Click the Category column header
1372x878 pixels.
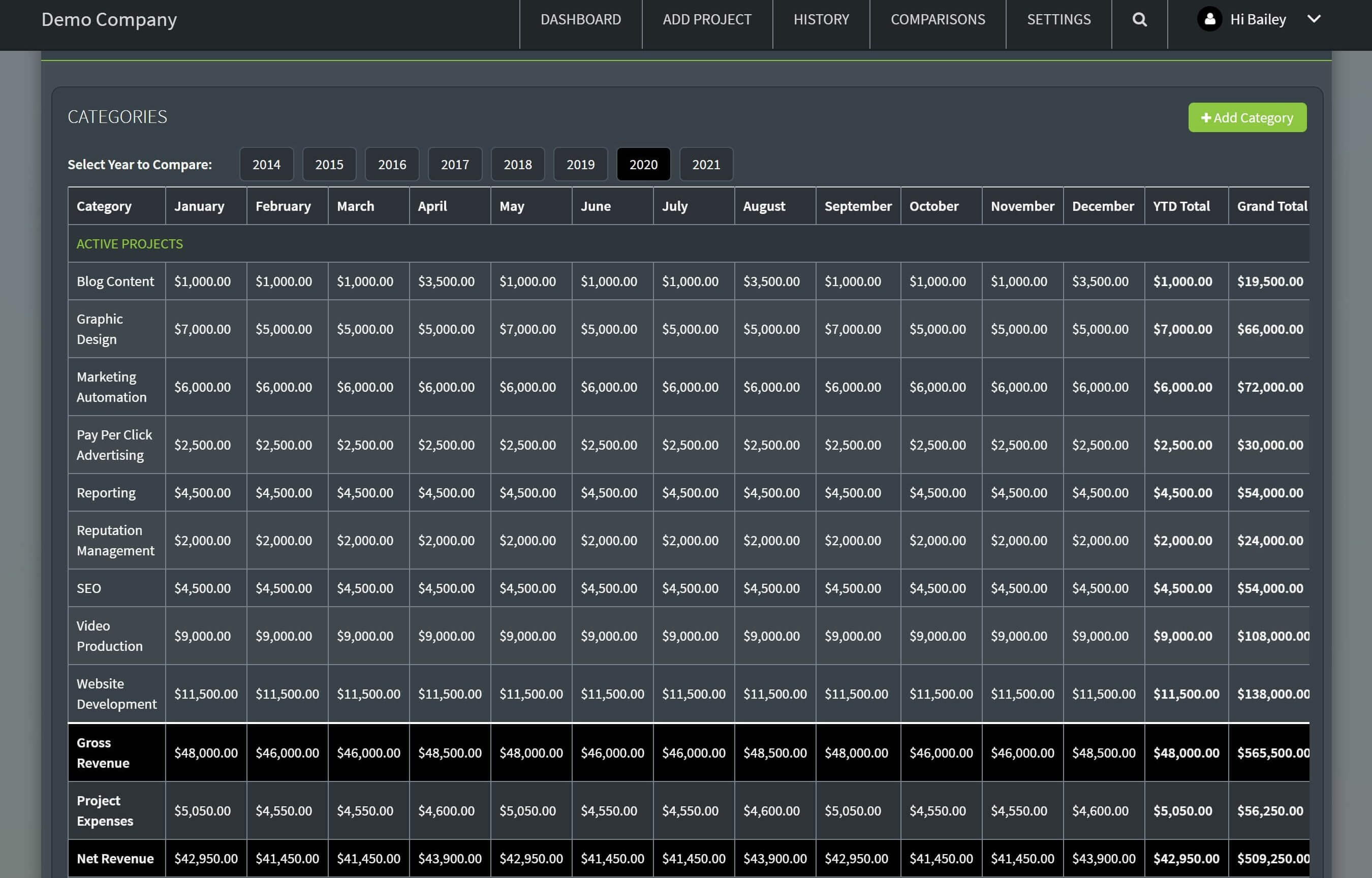[104, 206]
